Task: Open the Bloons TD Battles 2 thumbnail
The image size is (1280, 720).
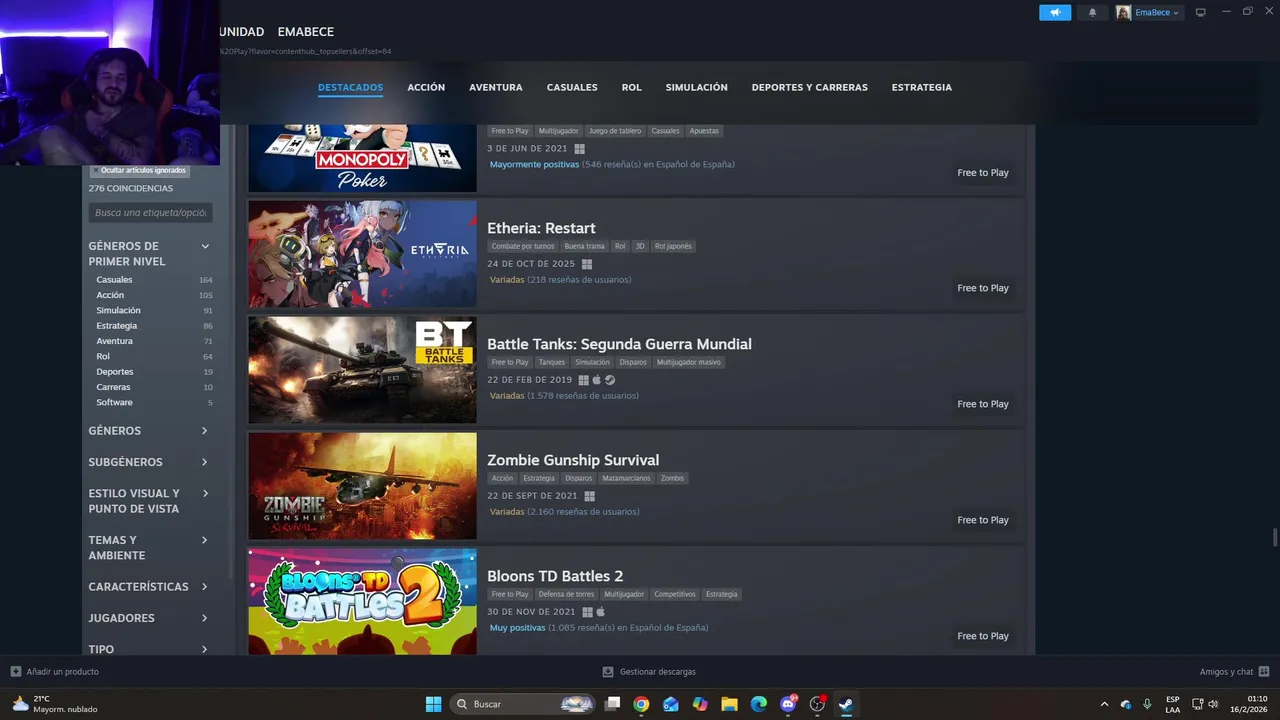Action: (x=362, y=601)
